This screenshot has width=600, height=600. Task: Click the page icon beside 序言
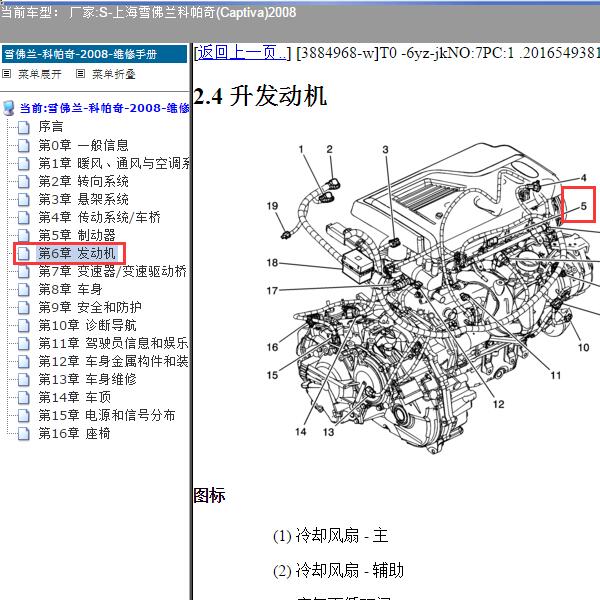click(24, 127)
